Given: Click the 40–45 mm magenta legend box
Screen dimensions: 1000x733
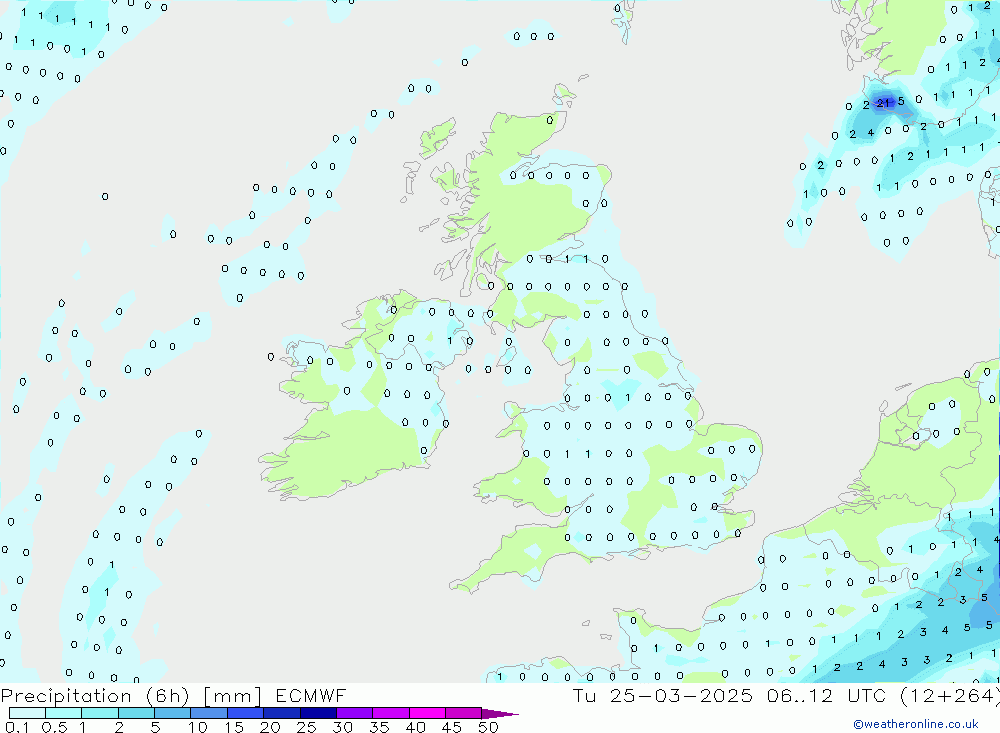Looking at the screenshot, I should pos(427,713).
